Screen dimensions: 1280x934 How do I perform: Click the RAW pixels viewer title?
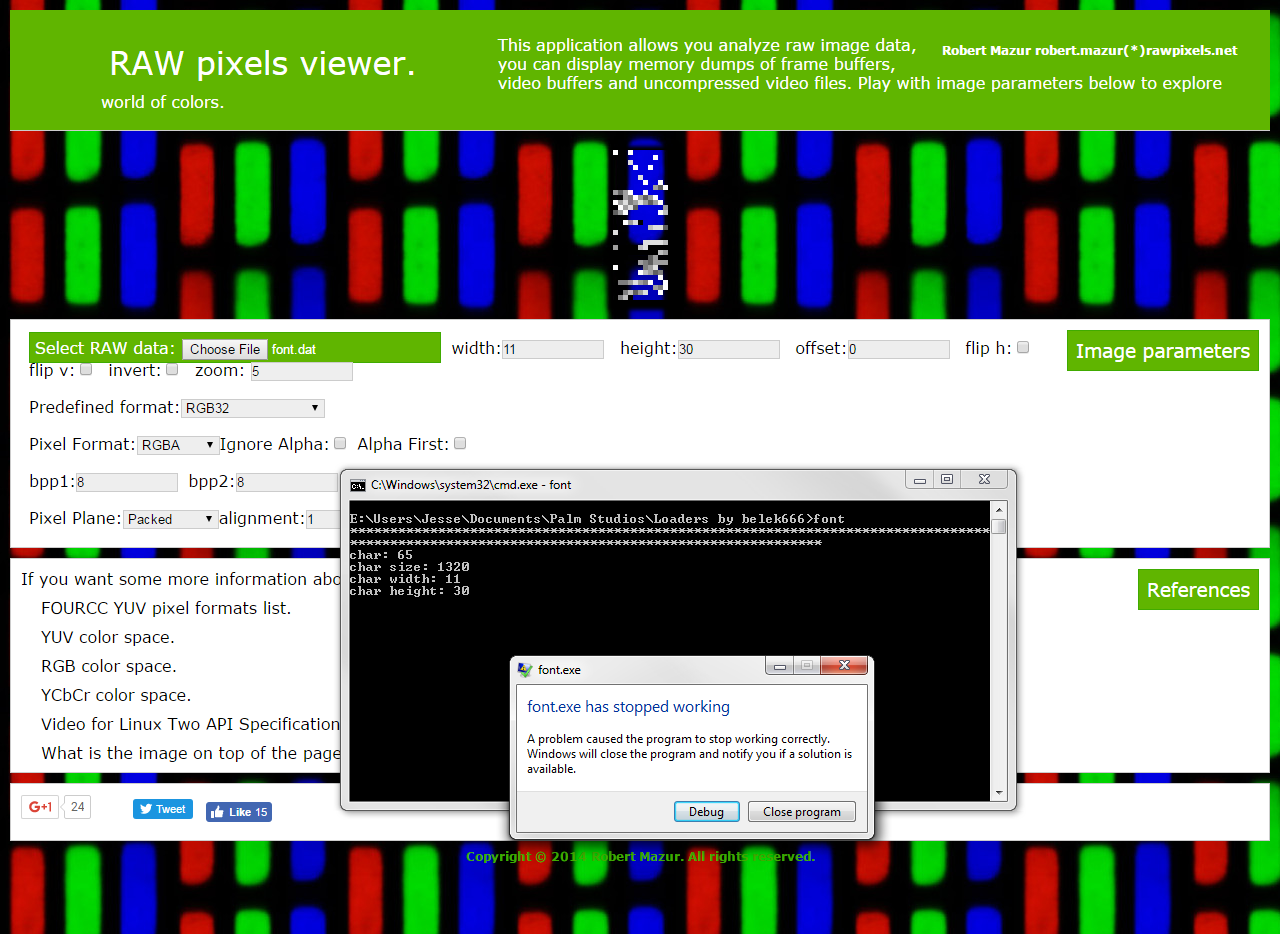pyautogui.click(x=262, y=64)
